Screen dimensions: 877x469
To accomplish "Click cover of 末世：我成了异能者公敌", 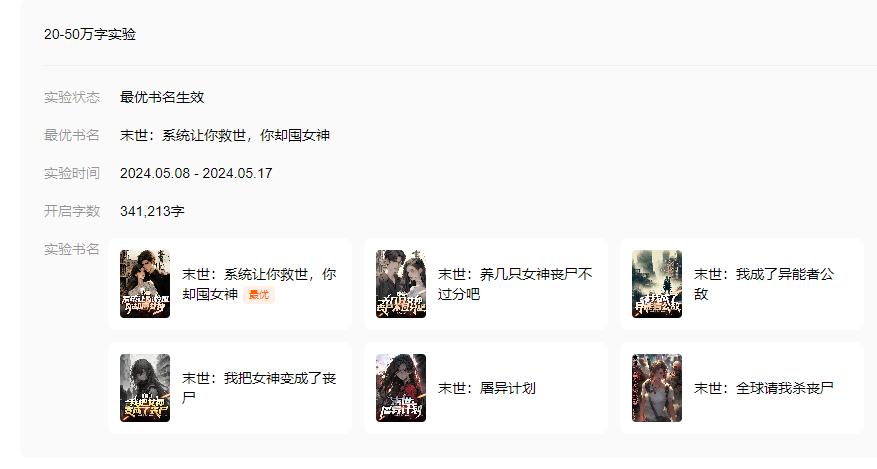I will pyautogui.click(x=657, y=284).
